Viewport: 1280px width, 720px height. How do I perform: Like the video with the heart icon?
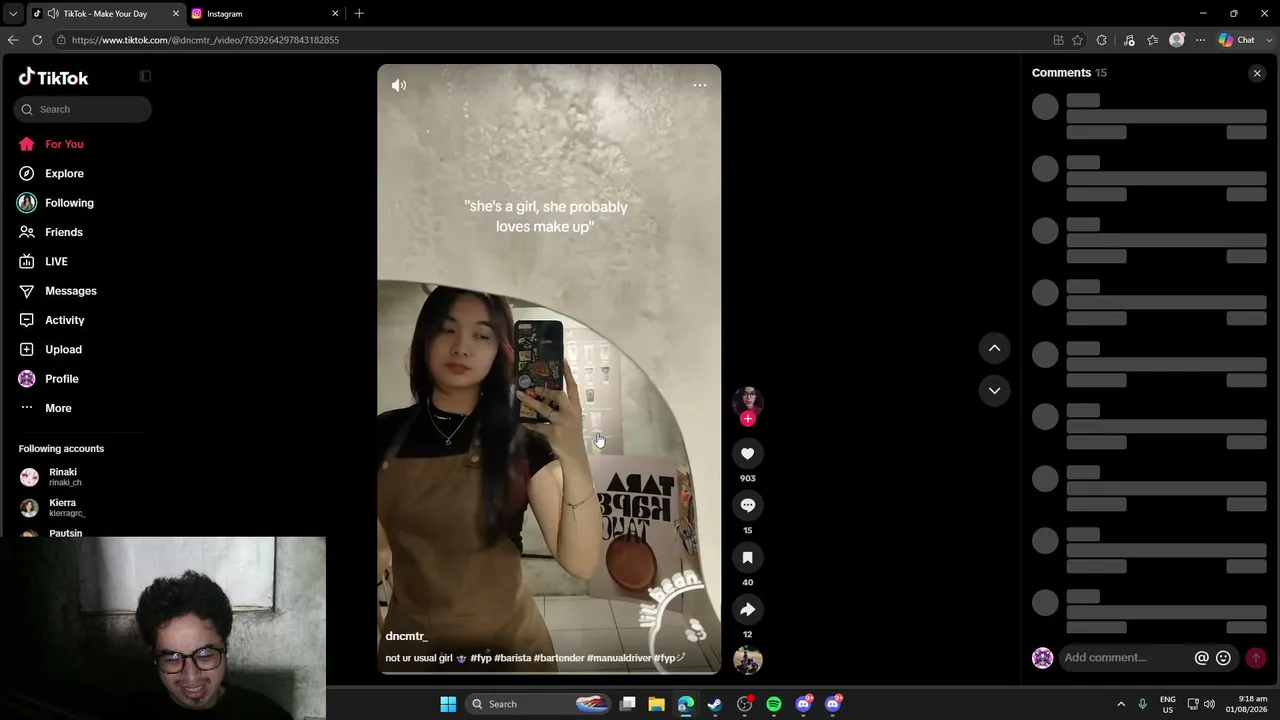[747, 453]
